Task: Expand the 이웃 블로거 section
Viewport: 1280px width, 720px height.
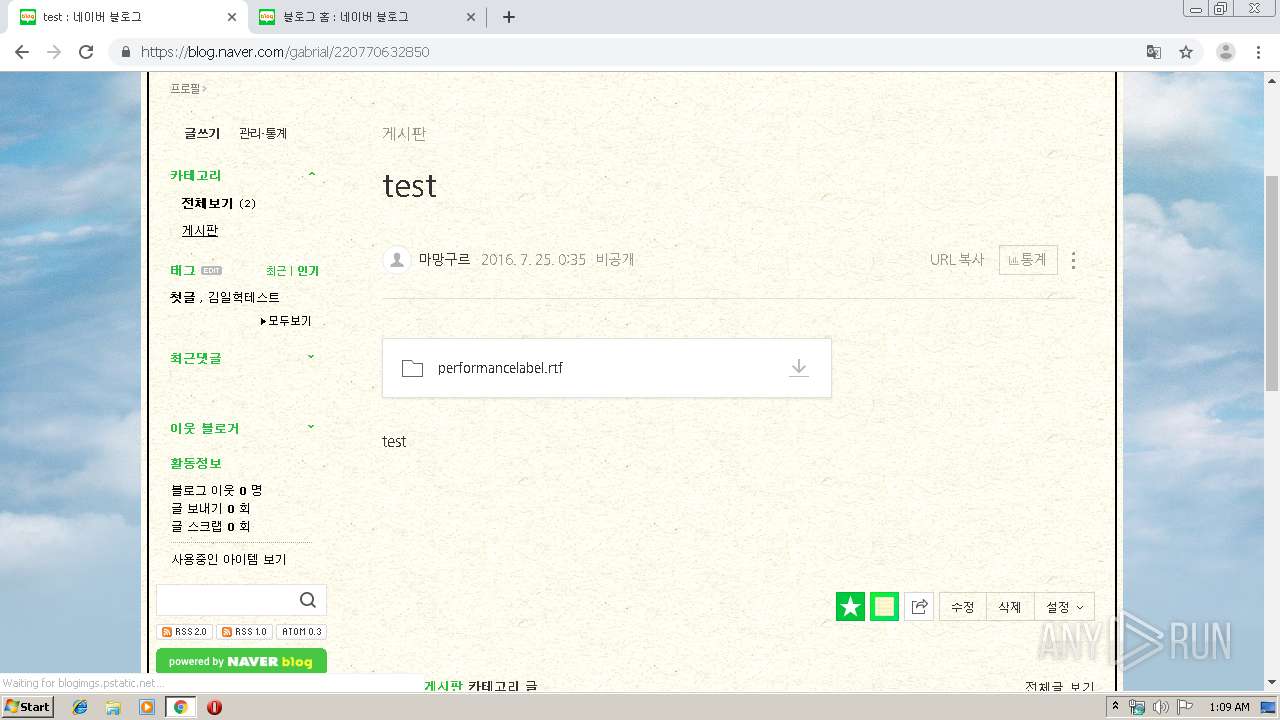Action: point(311,427)
